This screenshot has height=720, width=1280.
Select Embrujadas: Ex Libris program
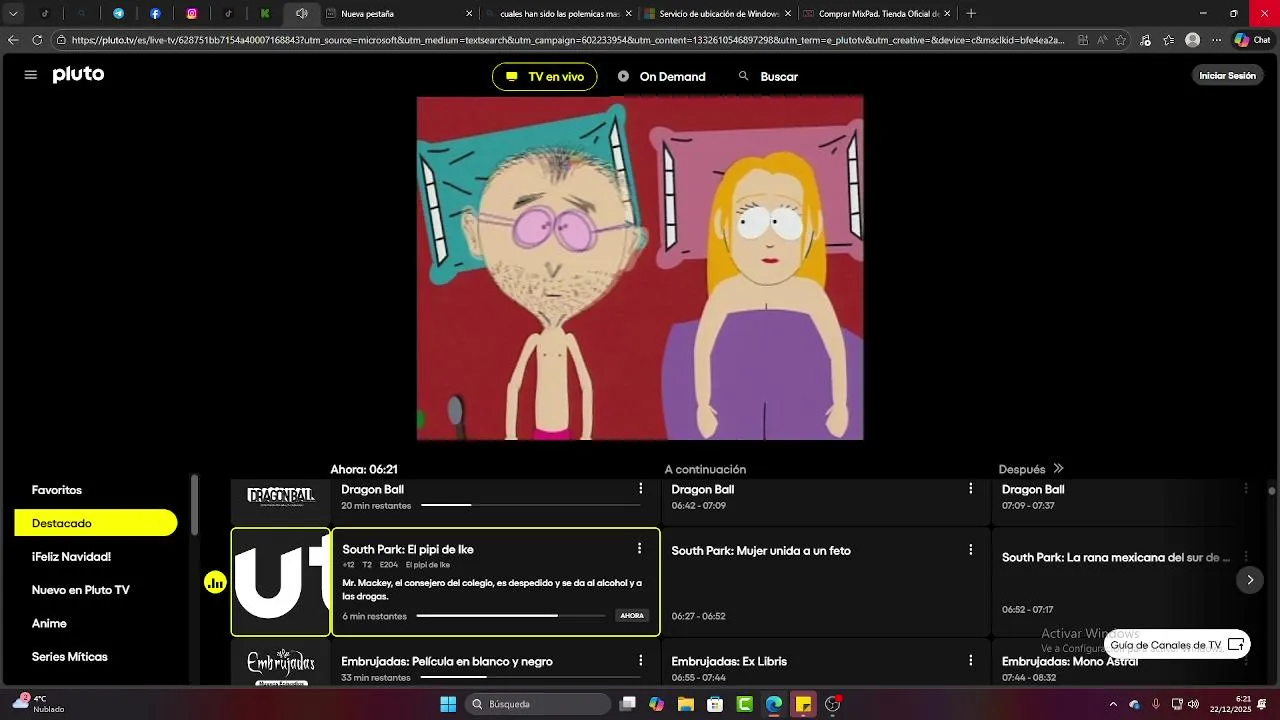coord(729,662)
